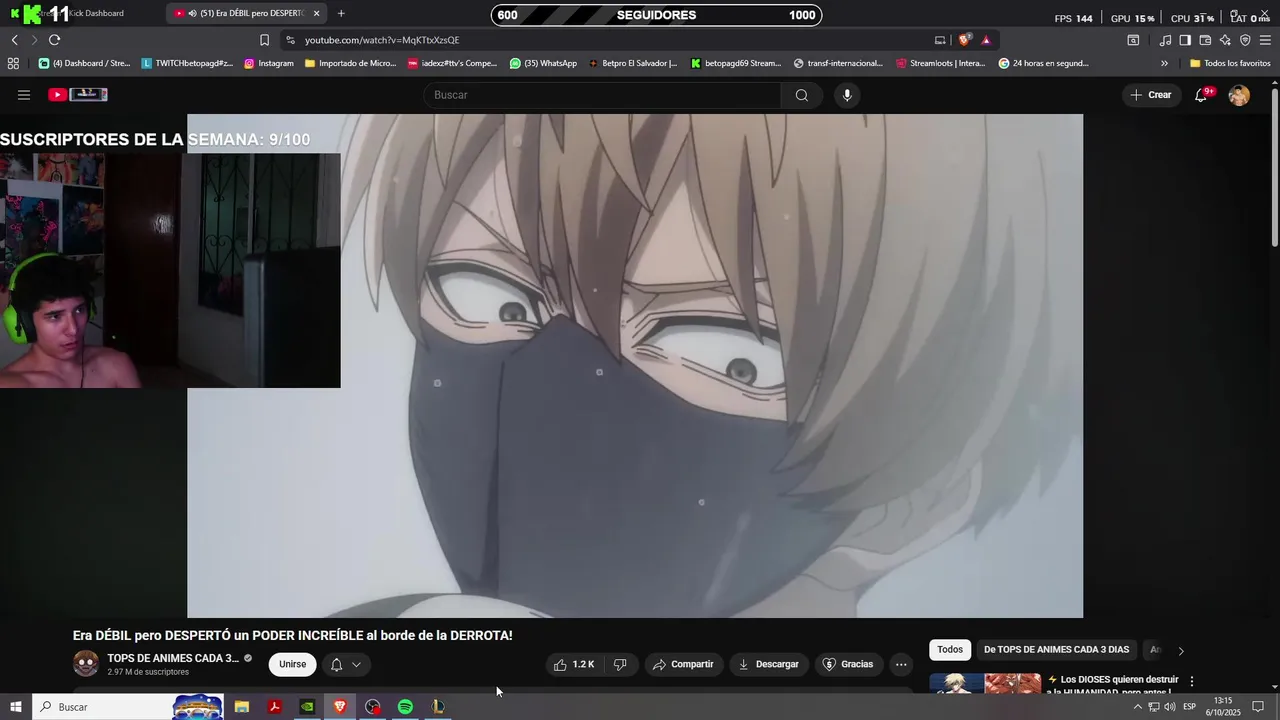This screenshot has width=1280, height=720.
Task: Open Dashboard / Stre... bookmark
Action: click(x=85, y=63)
